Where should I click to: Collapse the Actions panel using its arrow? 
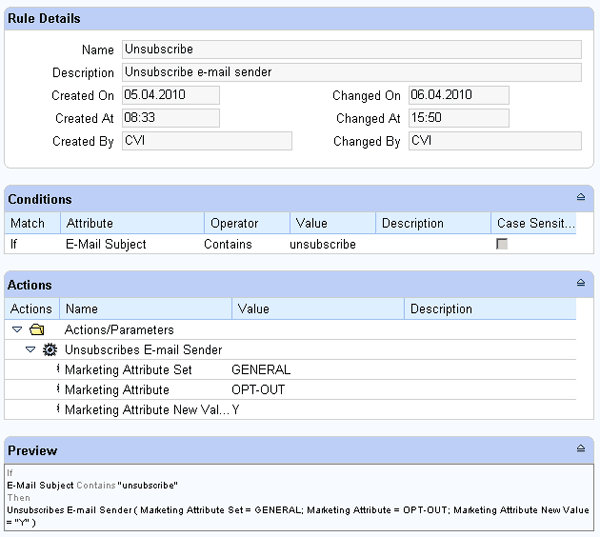pyautogui.click(x=581, y=284)
